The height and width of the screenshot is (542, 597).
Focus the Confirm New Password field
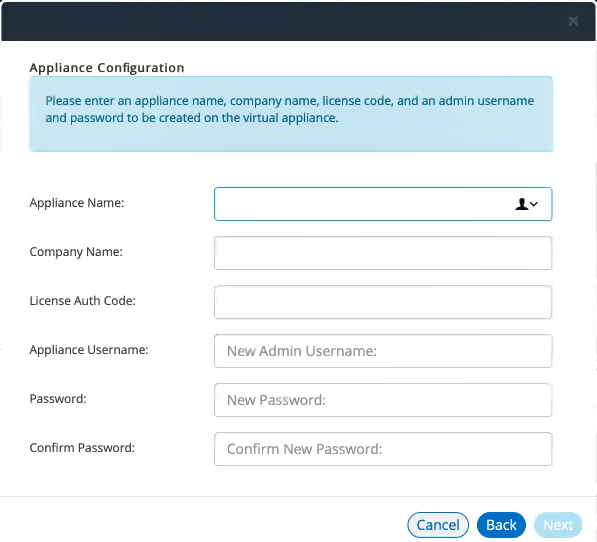[x=383, y=449]
